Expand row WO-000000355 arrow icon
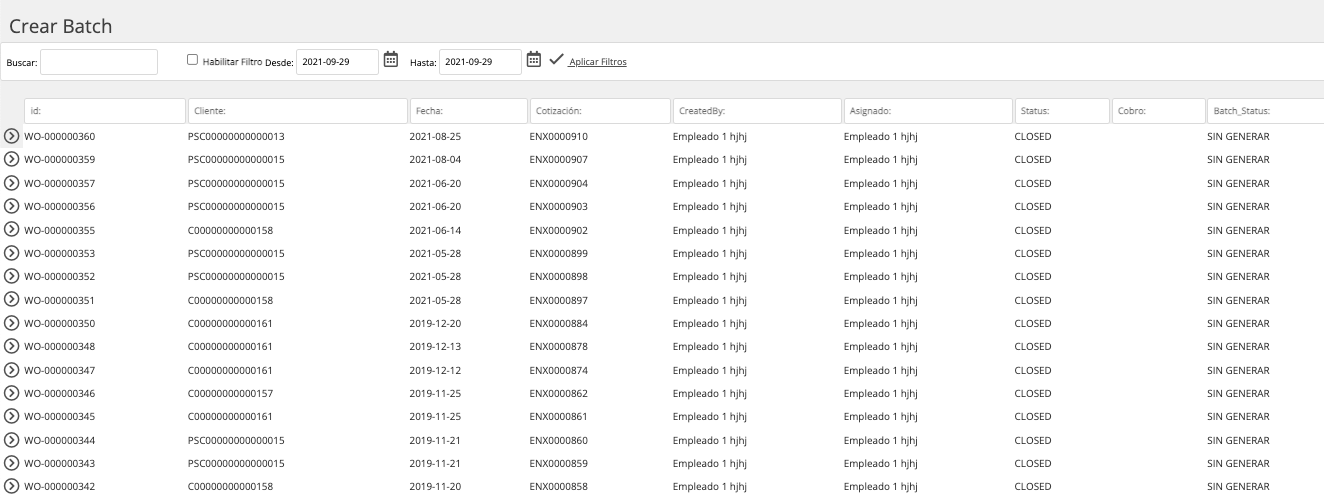This screenshot has height=500, width=1324. pos(12,230)
